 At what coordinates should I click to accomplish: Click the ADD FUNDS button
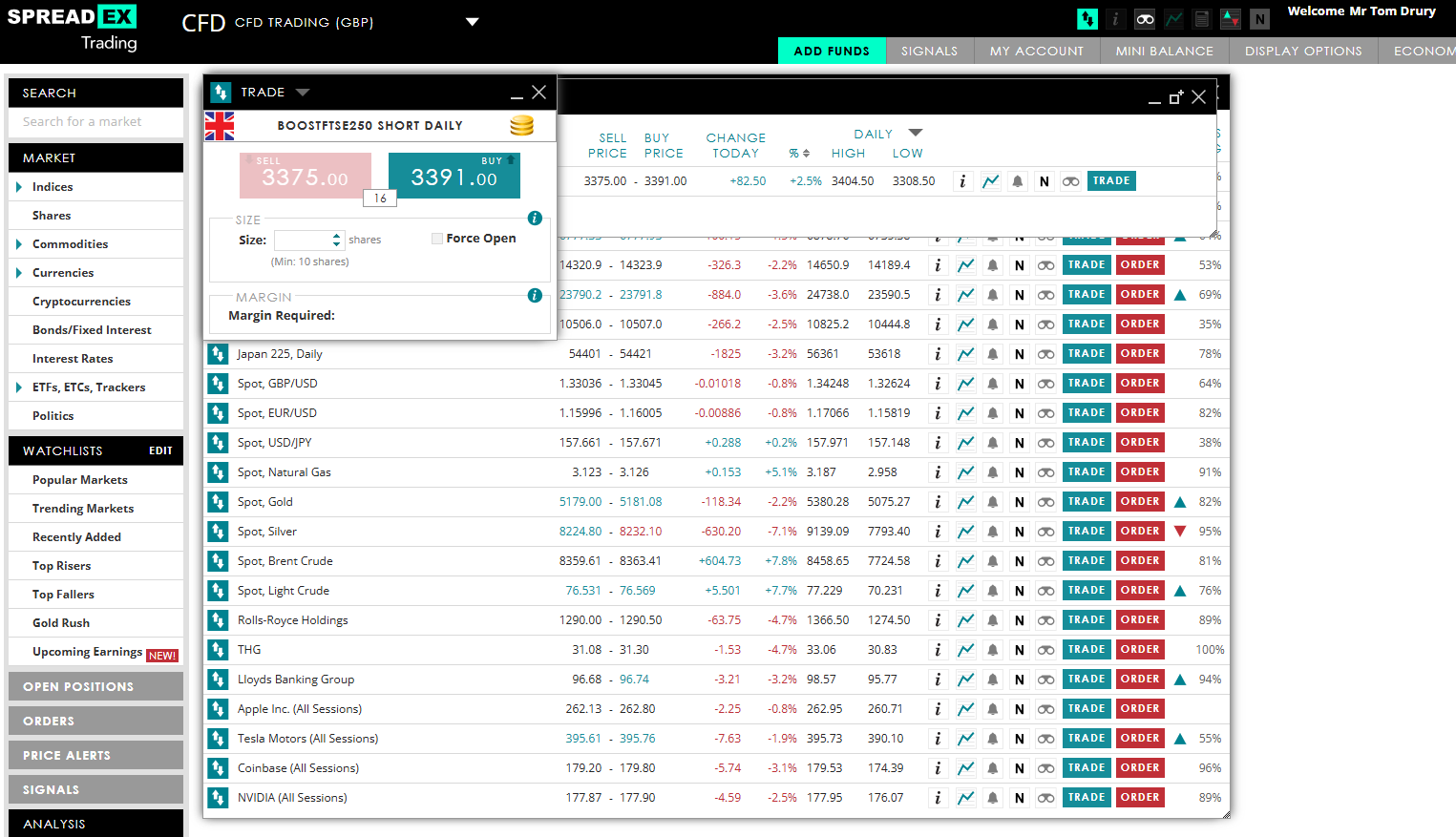point(832,51)
